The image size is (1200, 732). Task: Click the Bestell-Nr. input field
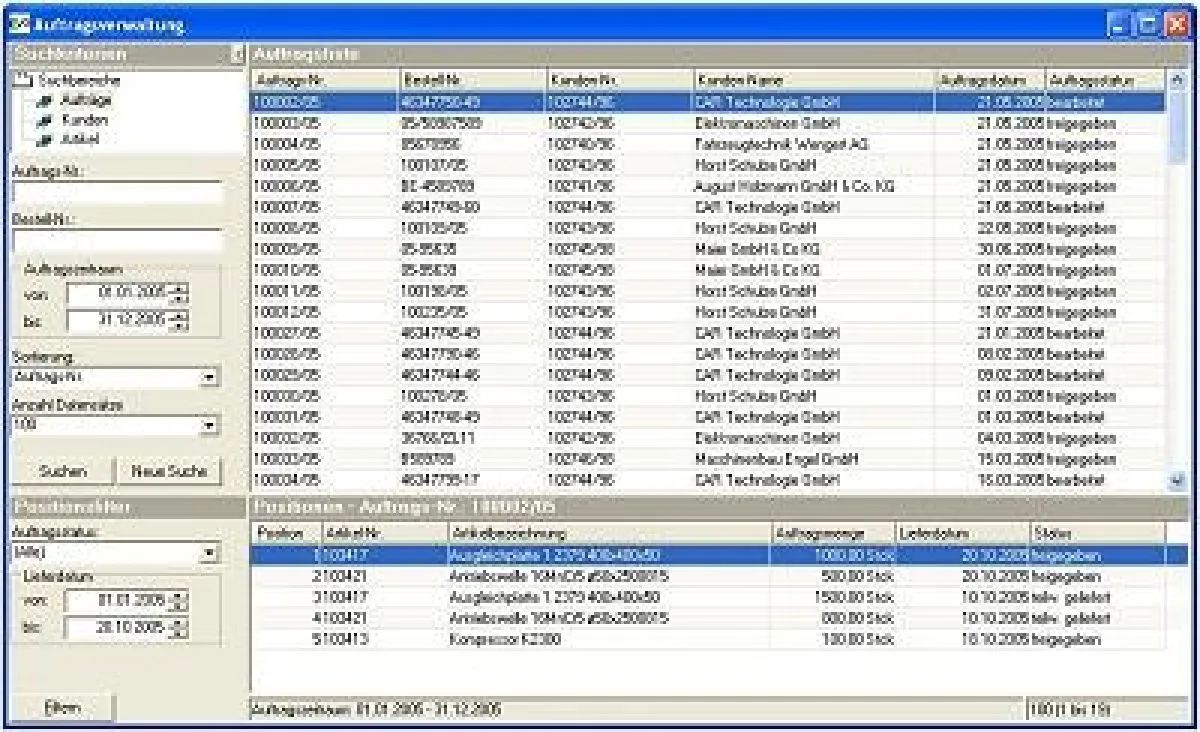click(115, 237)
